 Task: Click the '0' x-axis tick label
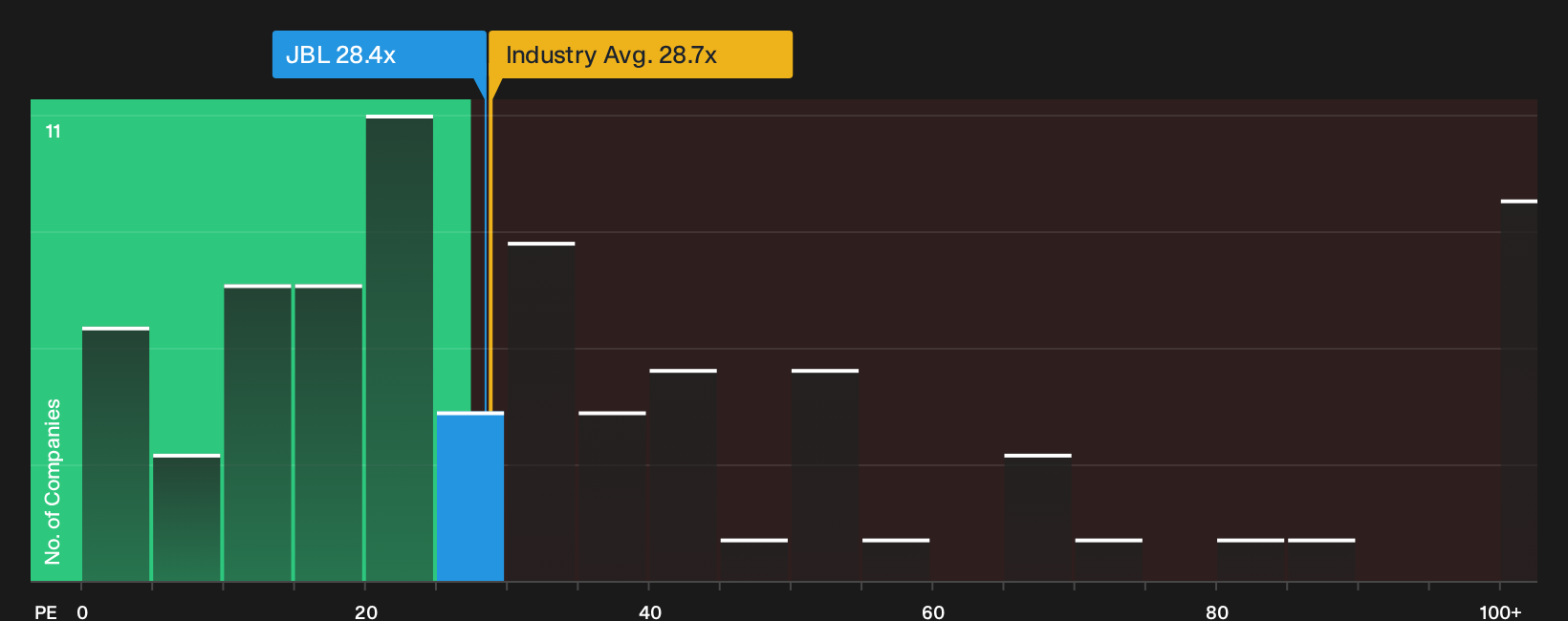click(x=82, y=612)
